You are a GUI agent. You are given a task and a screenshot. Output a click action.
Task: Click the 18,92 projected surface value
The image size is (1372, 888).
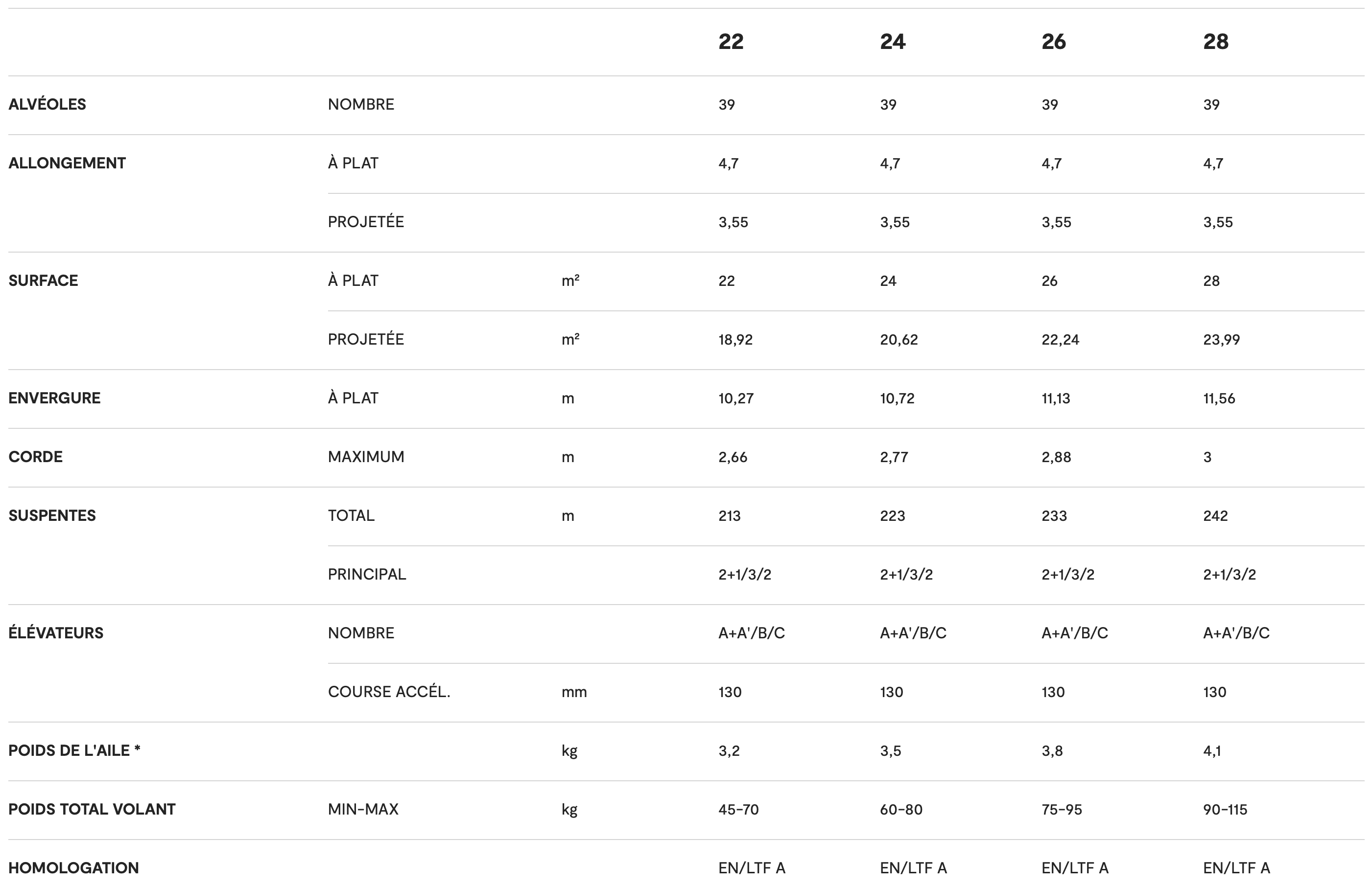735,339
